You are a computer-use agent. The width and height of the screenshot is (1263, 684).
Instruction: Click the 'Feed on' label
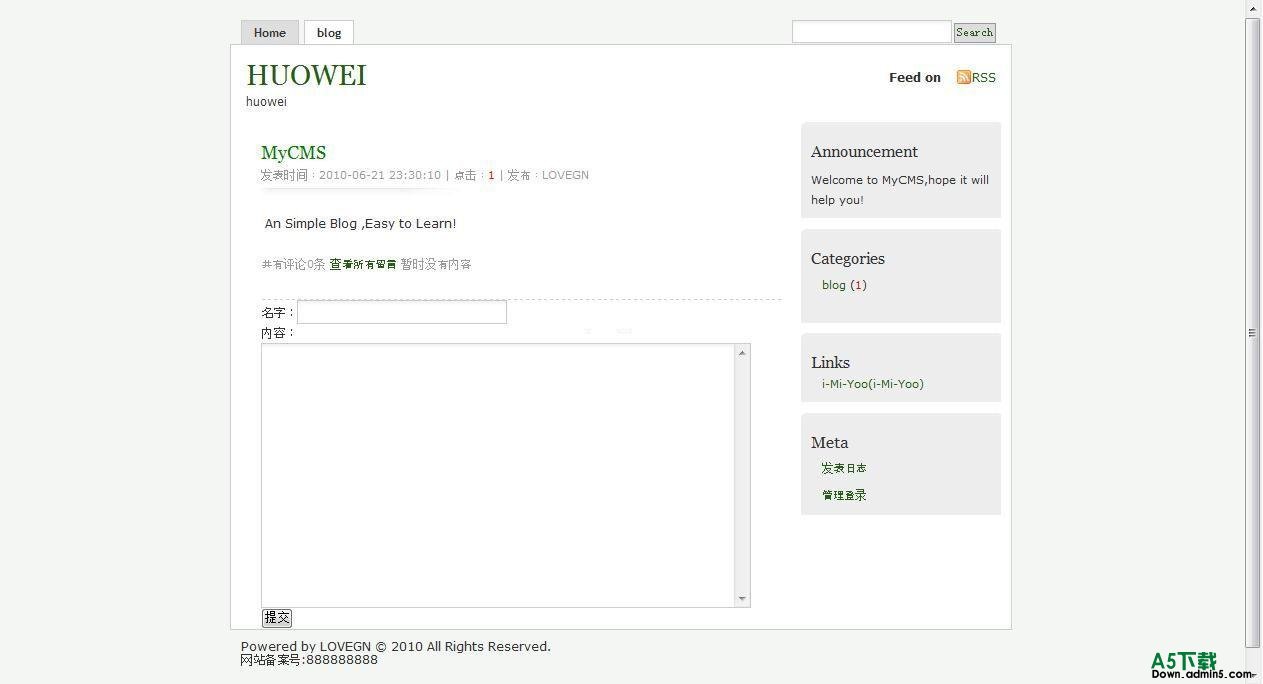pyautogui.click(x=915, y=77)
